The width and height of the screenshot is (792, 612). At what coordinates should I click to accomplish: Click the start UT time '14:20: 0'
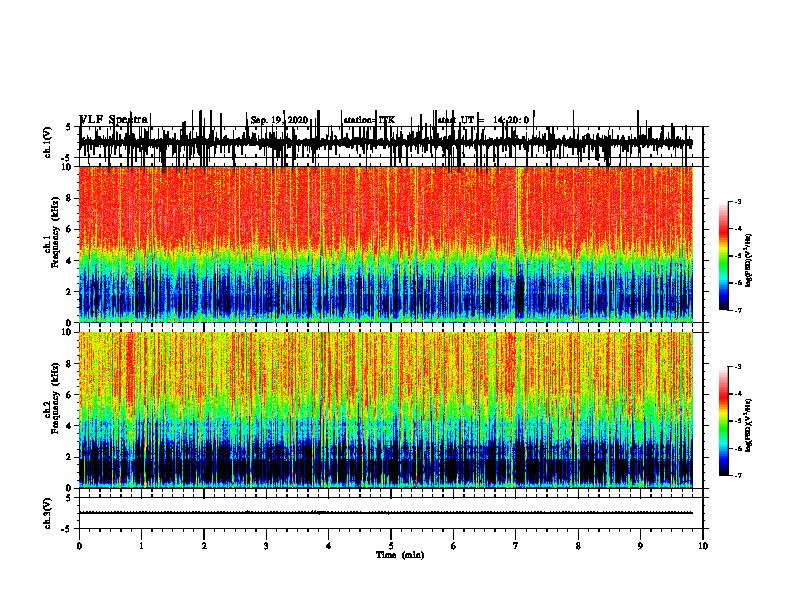click(x=511, y=120)
